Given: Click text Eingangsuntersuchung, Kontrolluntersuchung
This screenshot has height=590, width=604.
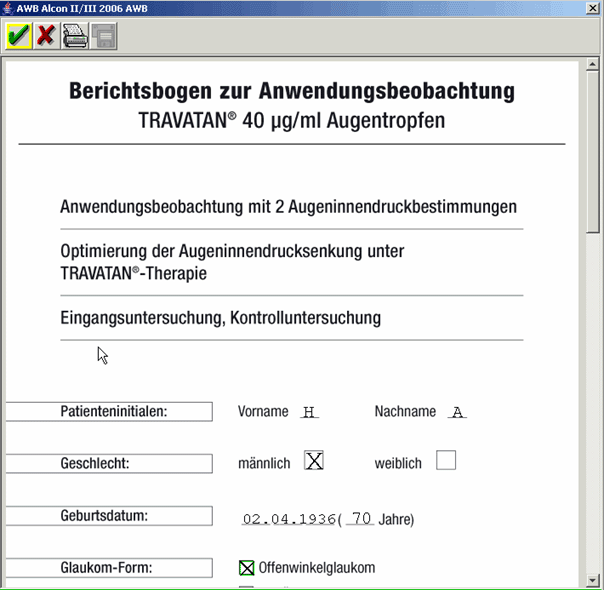Looking at the screenshot, I should [x=221, y=318].
